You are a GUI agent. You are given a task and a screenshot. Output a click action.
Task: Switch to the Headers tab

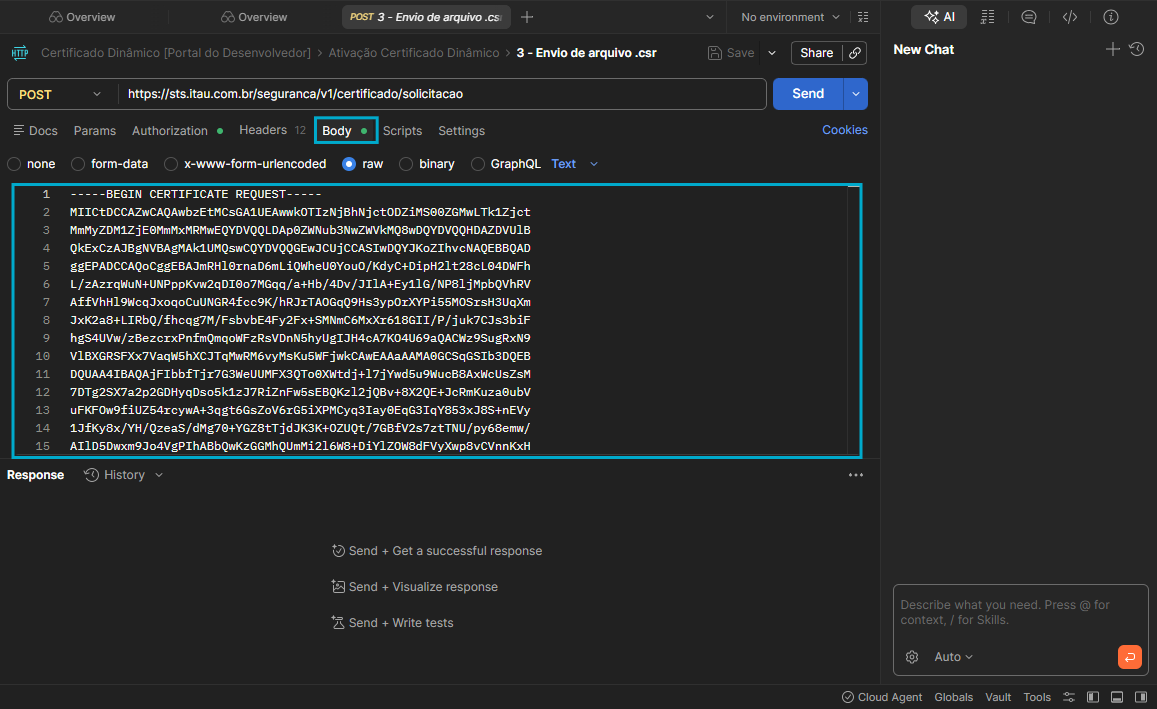tap(263, 130)
